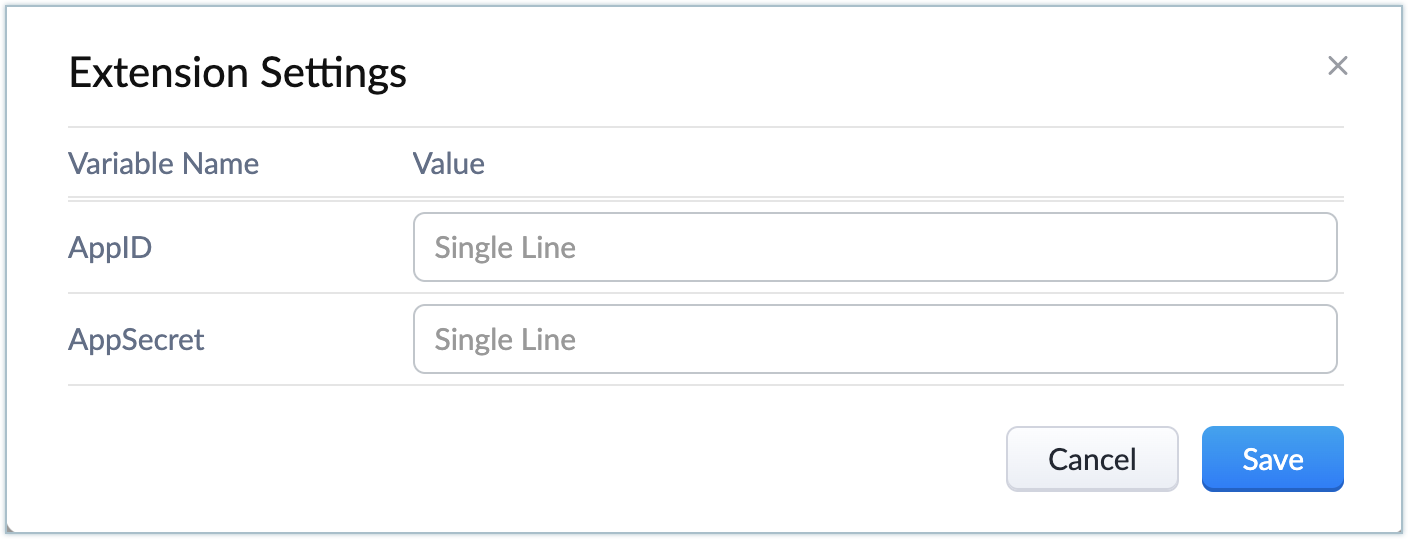Screen dimensions: 1408x539
Task: Click the Single Line placeholder in AppID
Action: click(505, 247)
